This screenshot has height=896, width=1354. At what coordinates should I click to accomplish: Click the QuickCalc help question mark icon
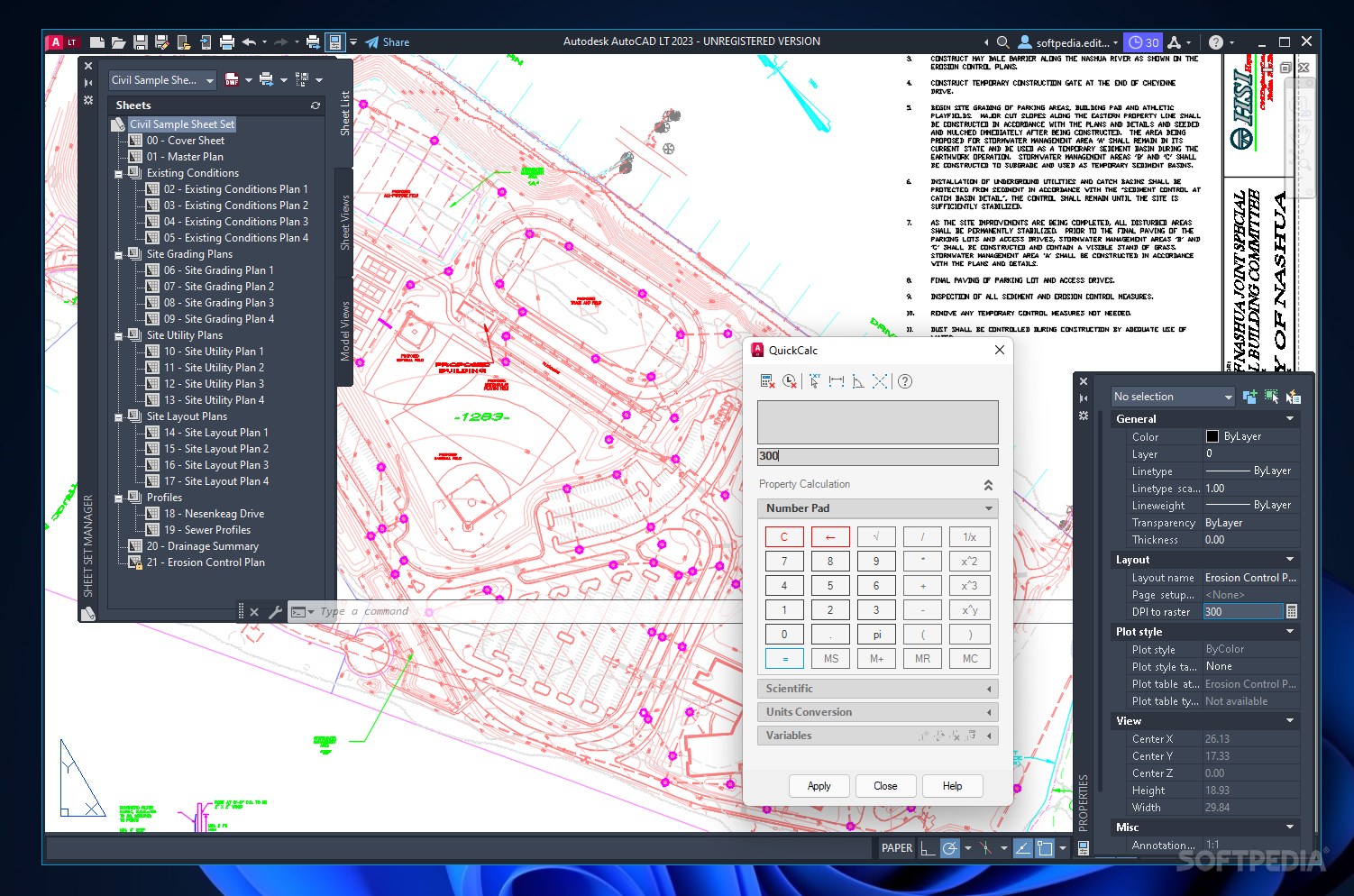pyautogui.click(x=905, y=381)
